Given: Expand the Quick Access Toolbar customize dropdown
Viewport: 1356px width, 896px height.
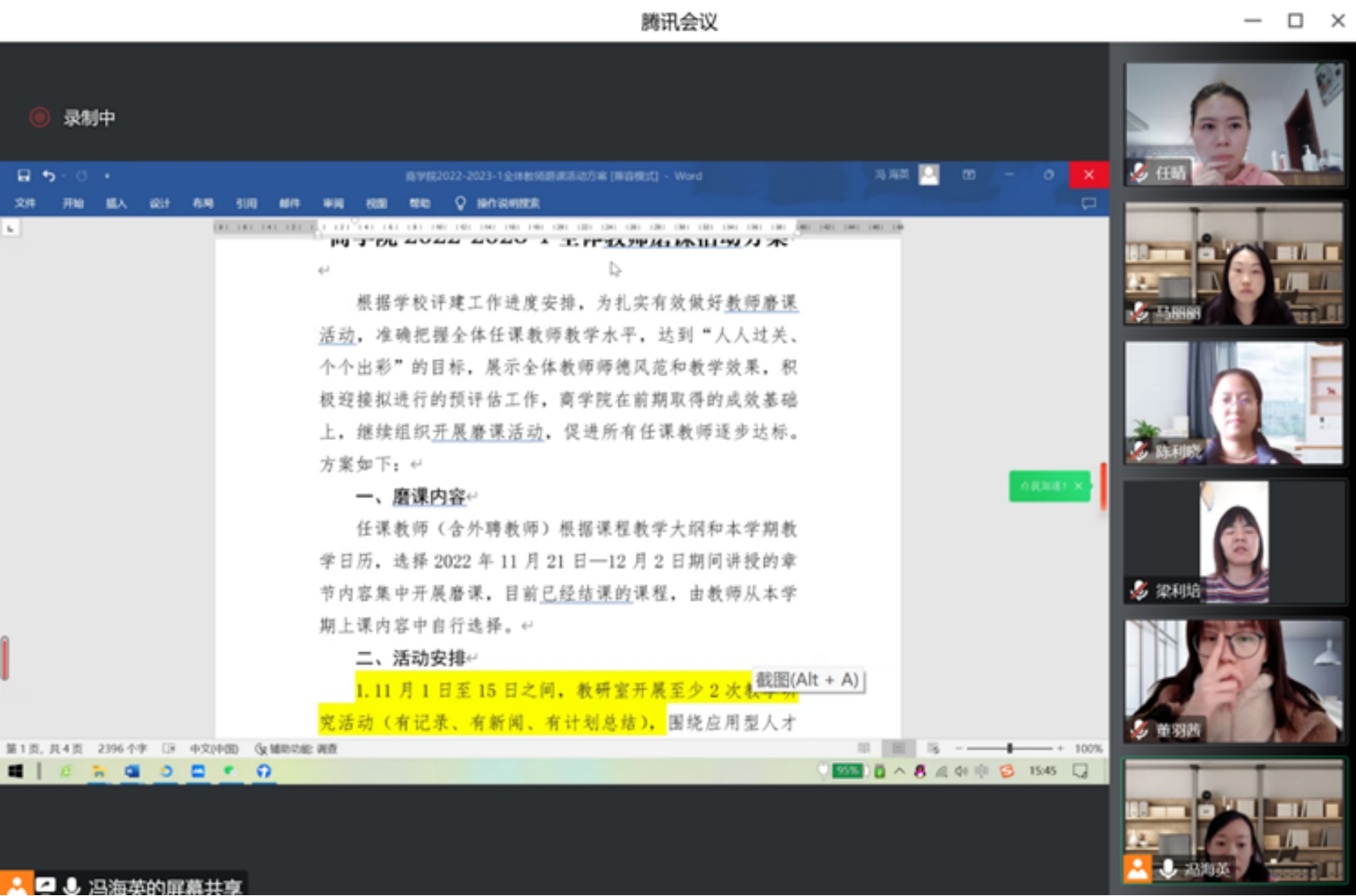Looking at the screenshot, I should [107, 176].
